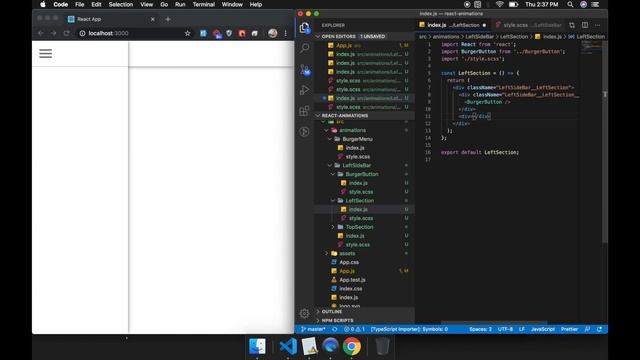Image resolution: width=640 pixels, height=360 pixels.
Task: Open Spotlight search in the menu bar
Action: pos(570,4)
